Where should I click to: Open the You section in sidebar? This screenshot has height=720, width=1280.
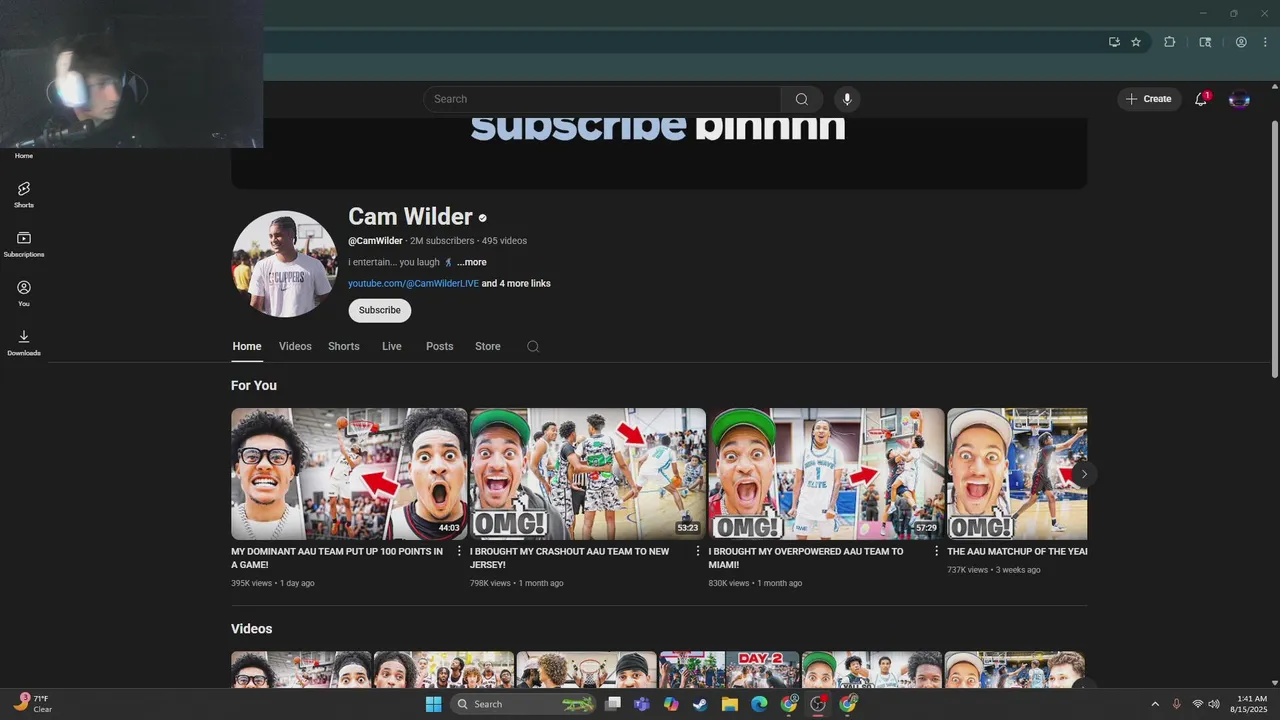click(x=24, y=293)
